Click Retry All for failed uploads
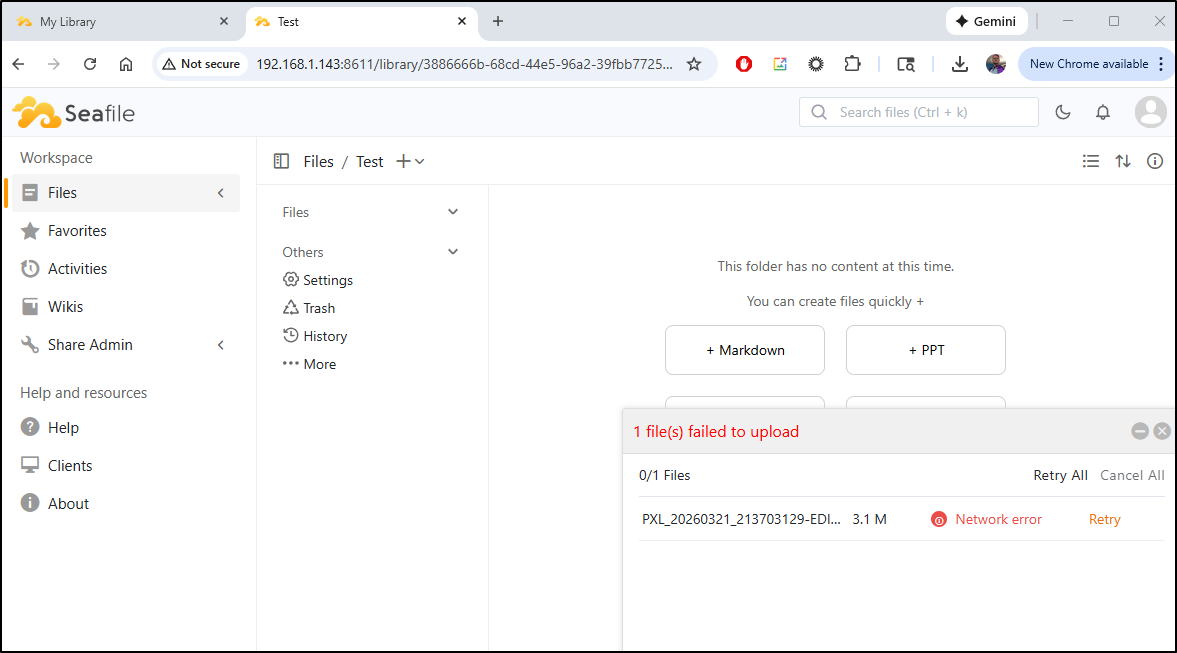Viewport: 1177px width, 653px height. (1060, 475)
